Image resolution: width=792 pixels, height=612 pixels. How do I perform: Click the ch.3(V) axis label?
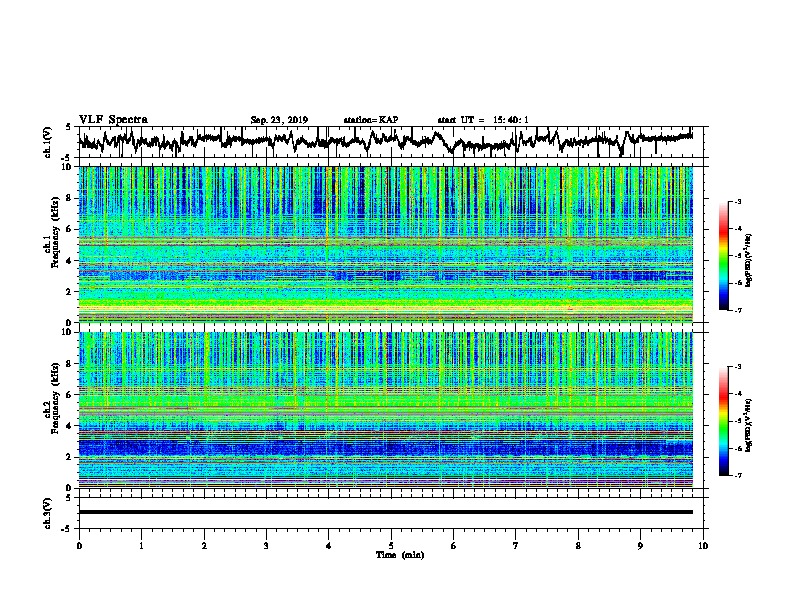tap(48, 513)
